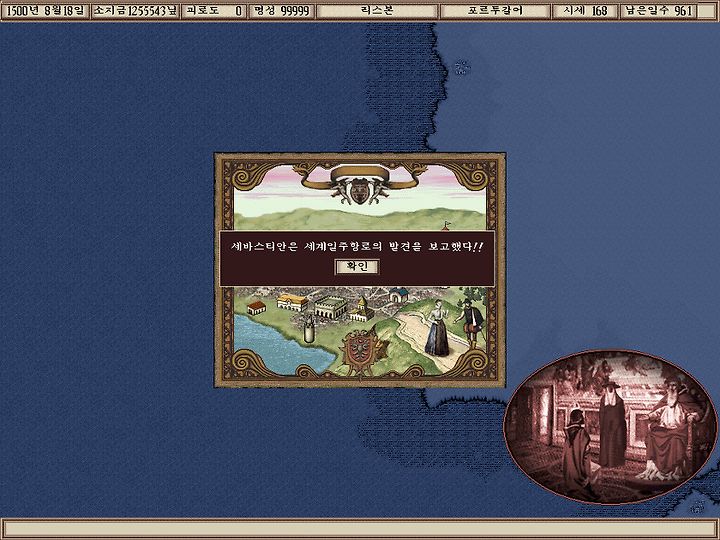Select the empty message bar at the bottom
The image size is (720, 540).
tap(360, 529)
